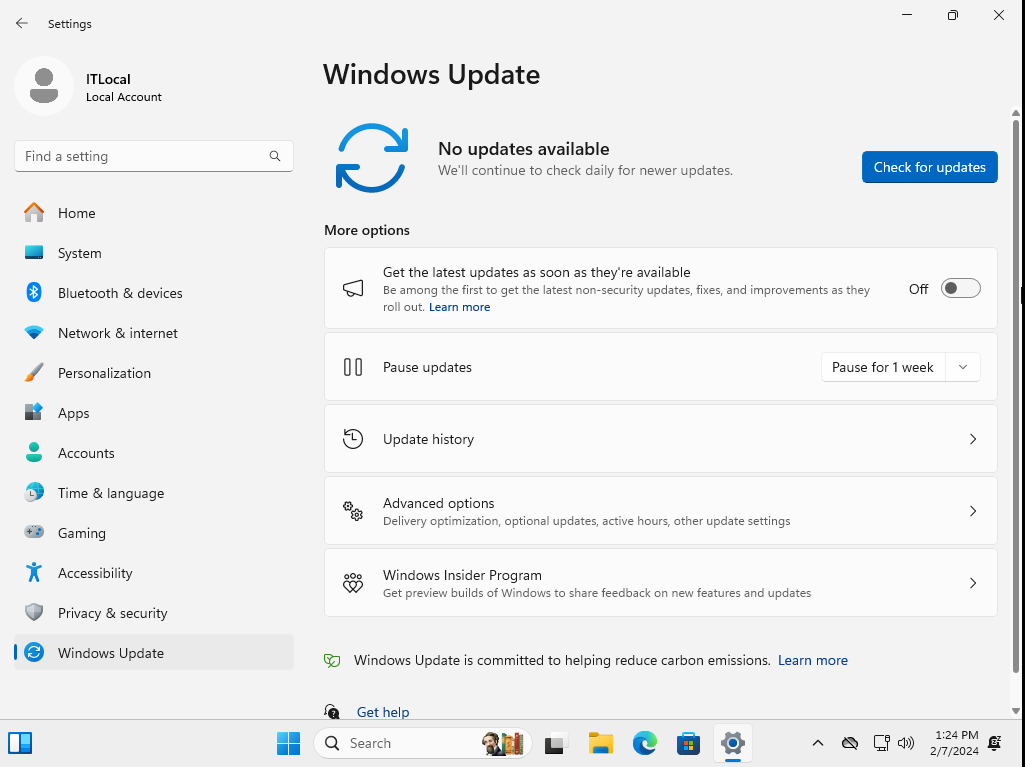The image size is (1025, 767).
Task: Expand Advanced options chevron
Action: tap(973, 511)
